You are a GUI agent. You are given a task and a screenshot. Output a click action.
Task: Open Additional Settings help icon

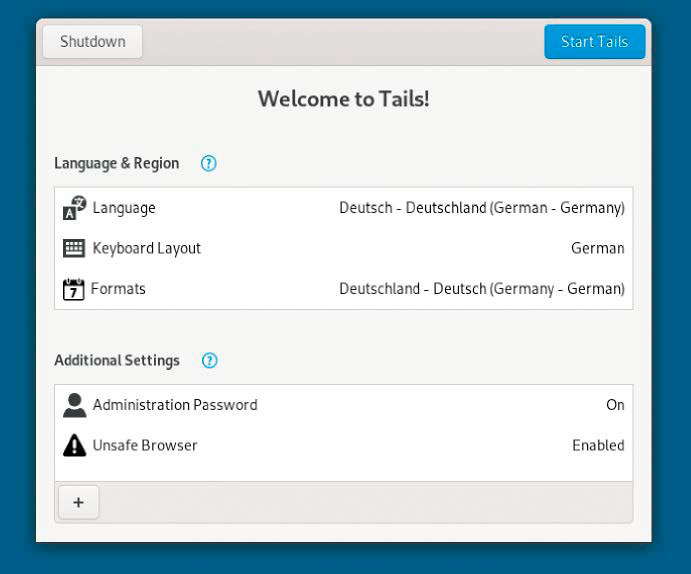pyautogui.click(x=209, y=360)
